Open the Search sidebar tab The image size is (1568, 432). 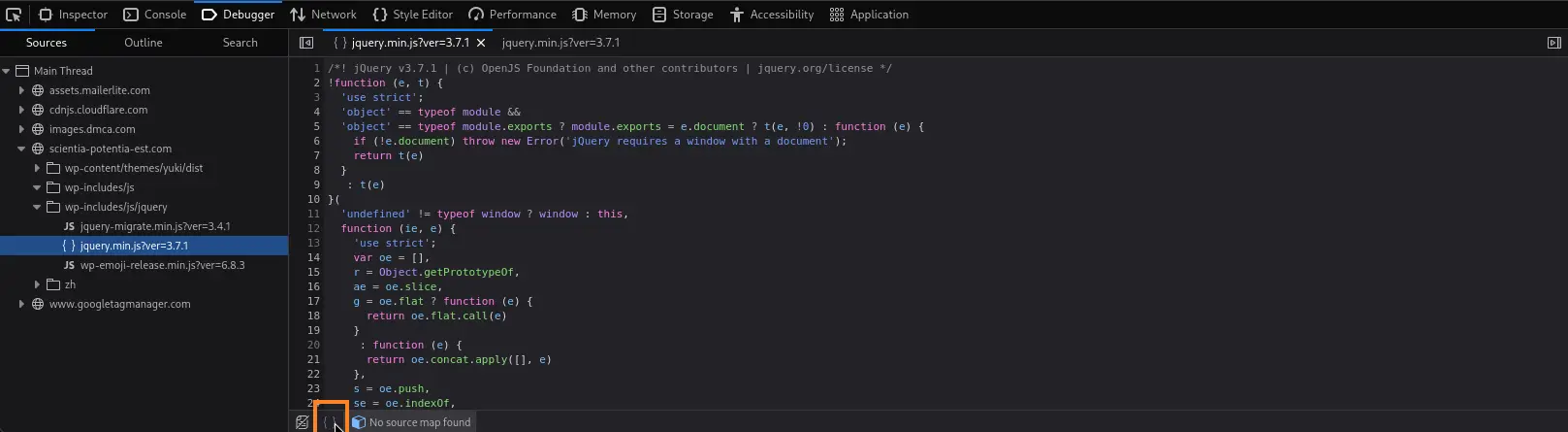(x=240, y=43)
